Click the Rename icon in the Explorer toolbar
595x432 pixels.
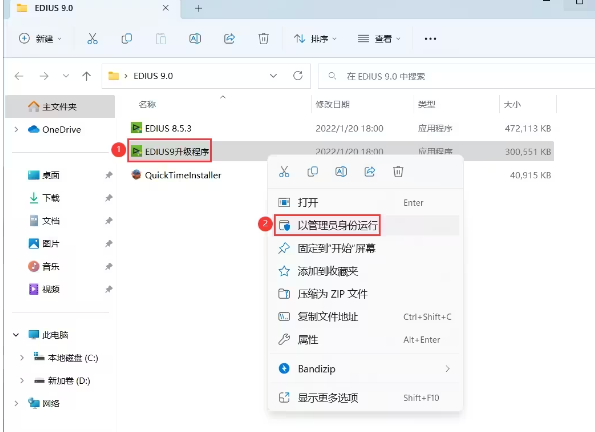195,39
